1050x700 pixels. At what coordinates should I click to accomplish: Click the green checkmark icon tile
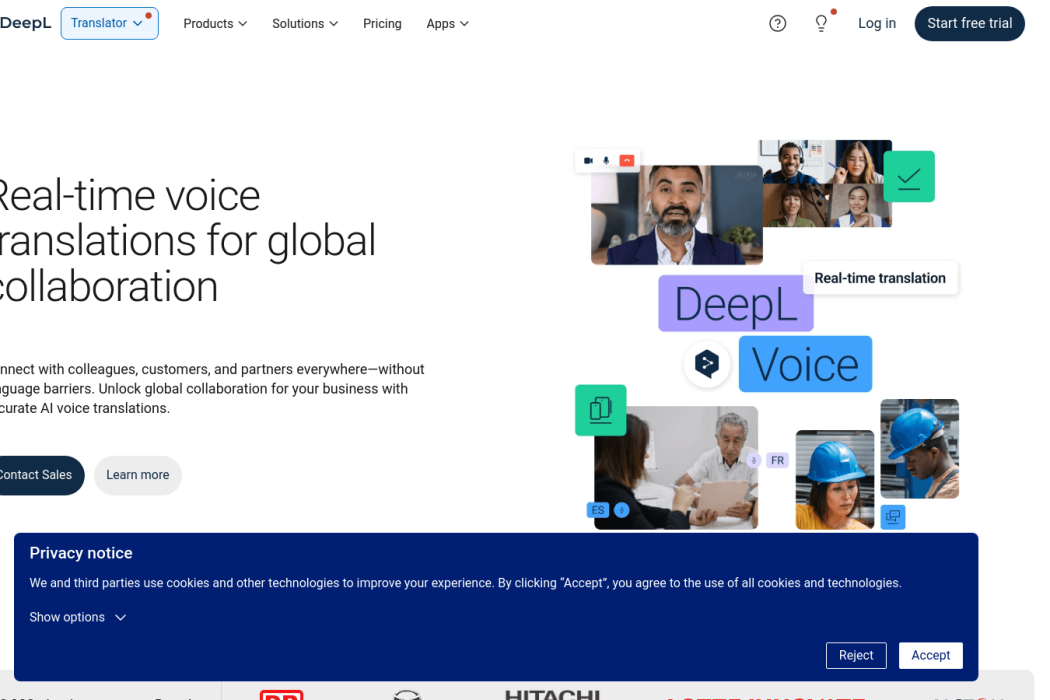point(909,177)
